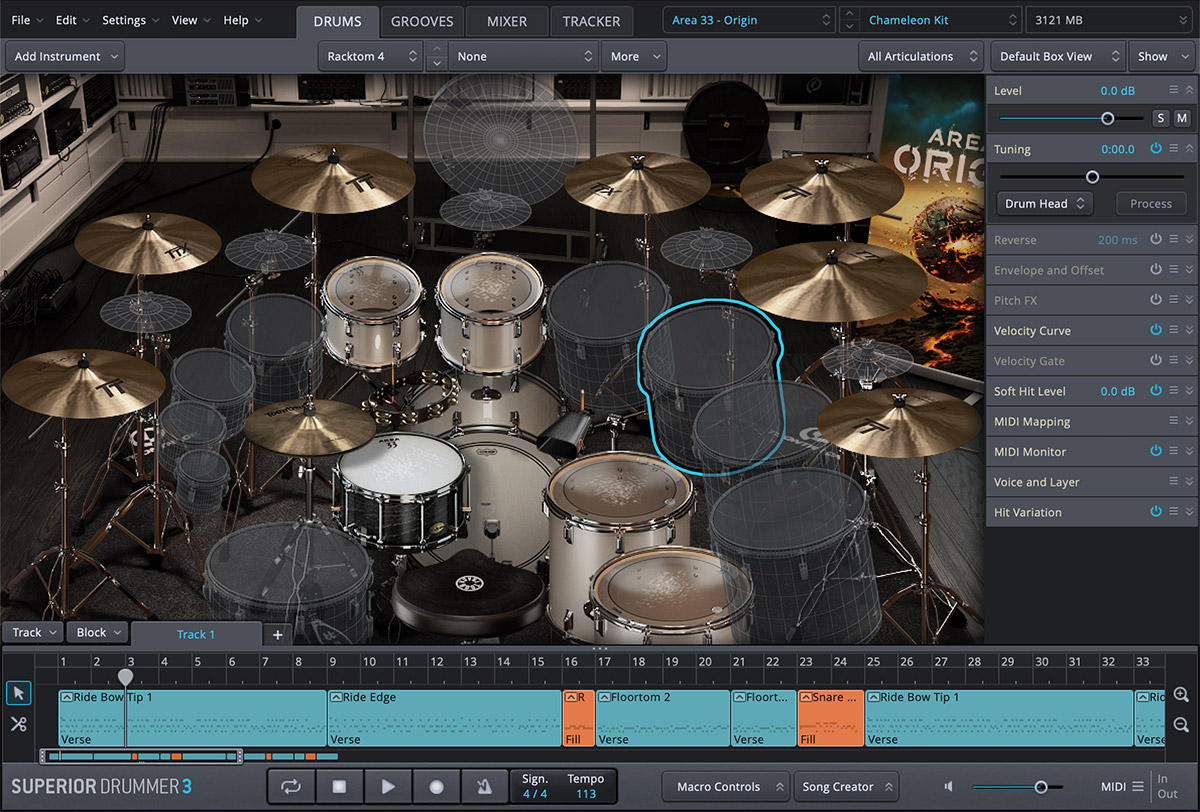This screenshot has height=812, width=1200.
Task: Toggle Soft Hit Level power button
Action: pyautogui.click(x=1156, y=391)
